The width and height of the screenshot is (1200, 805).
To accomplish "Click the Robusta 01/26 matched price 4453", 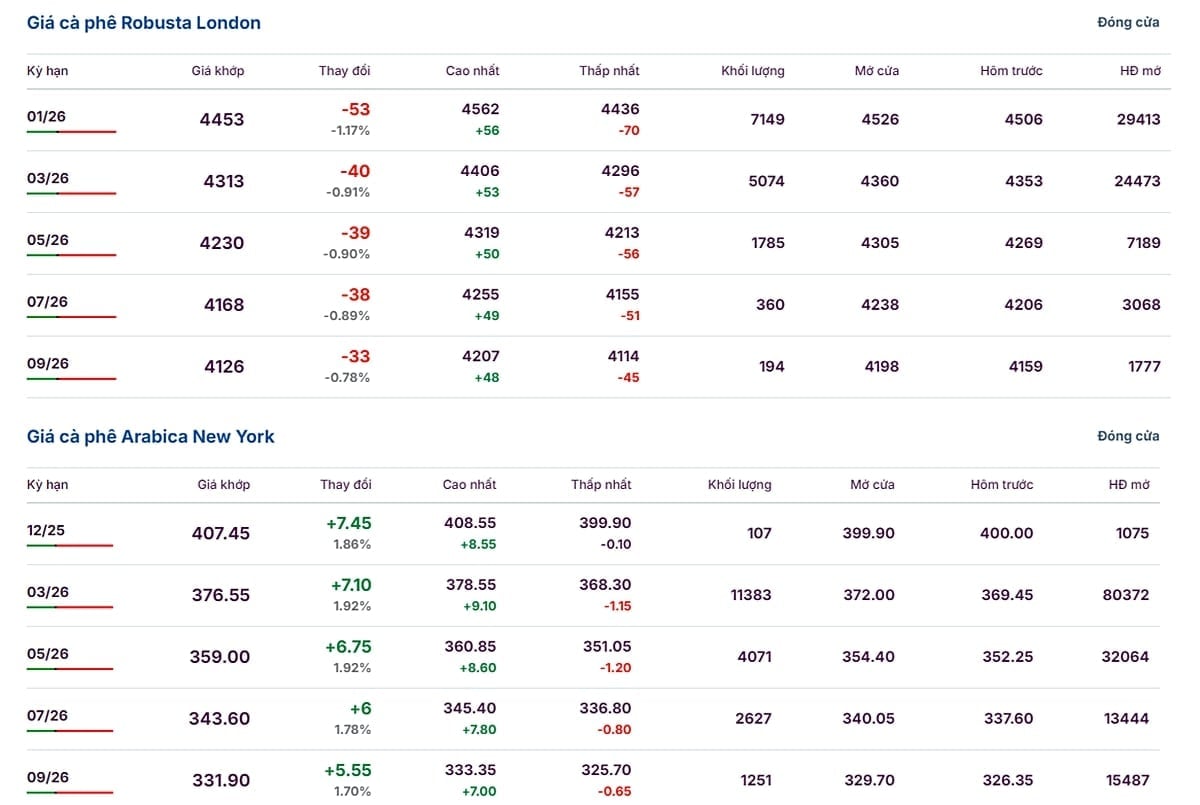I will coord(222,120).
